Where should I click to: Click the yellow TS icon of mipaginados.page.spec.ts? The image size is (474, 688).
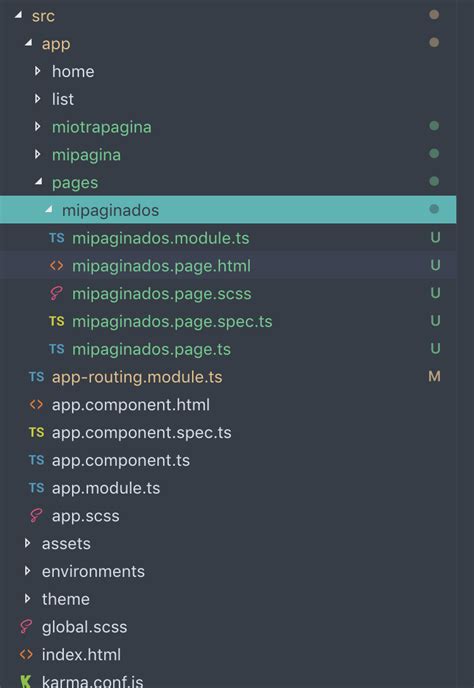pos(57,321)
